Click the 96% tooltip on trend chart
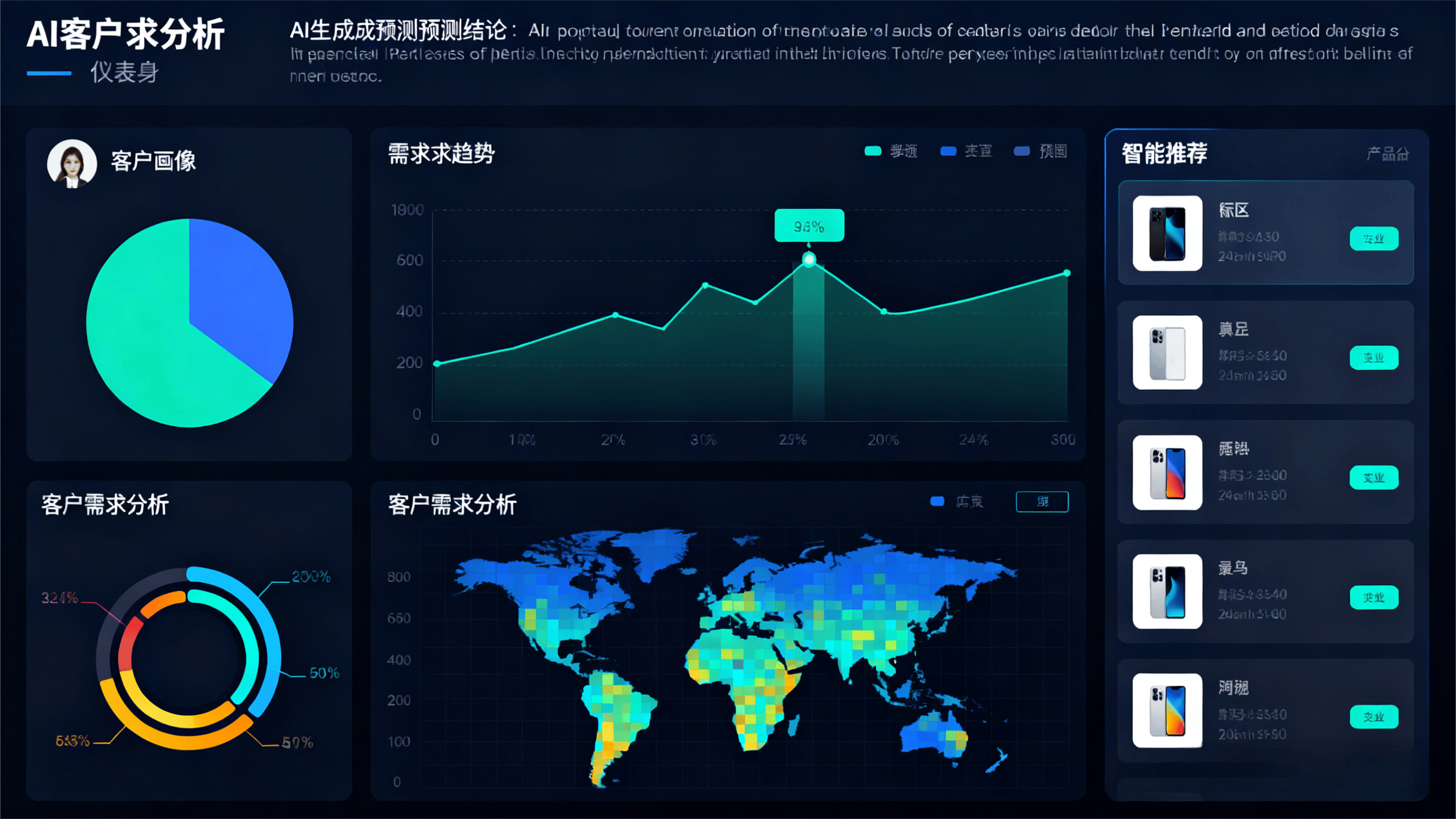The height and width of the screenshot is (819, 1456). pyautogui.click(x=809, y=226)
